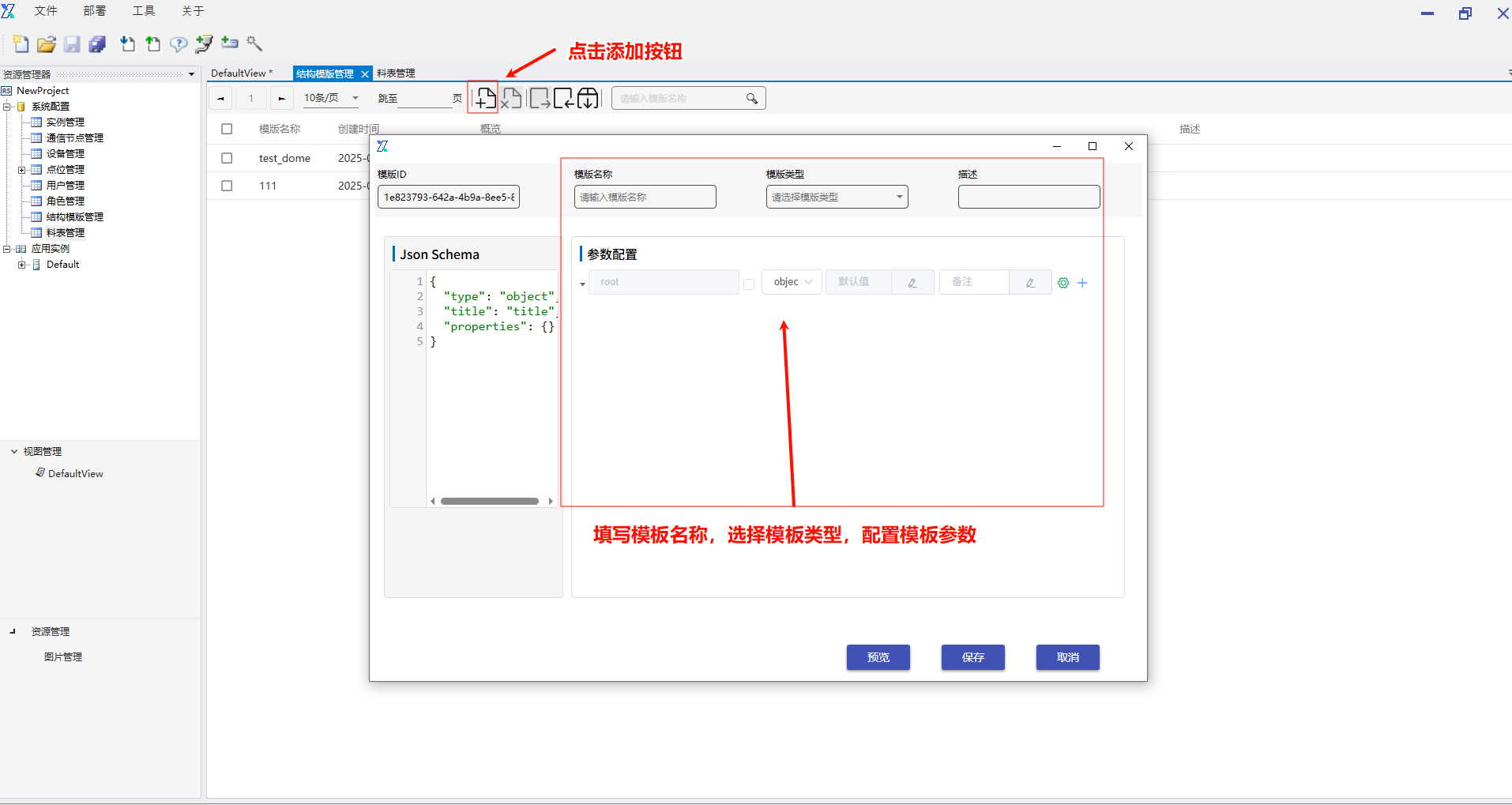
Task: Click the 保存 button
Action: 972,657
